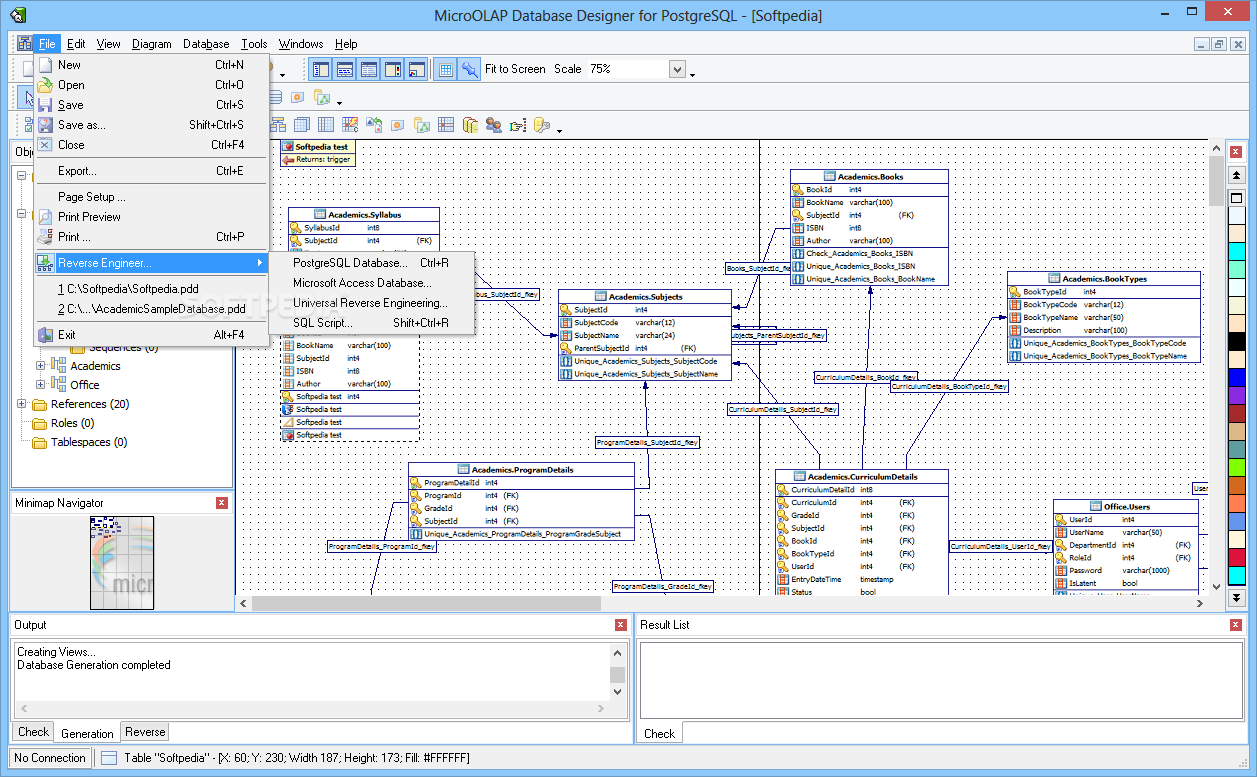This screenshot has height=777, width=1257.
Task: Click the database key icon in bottom toolbar
Action: pos(541,126)
